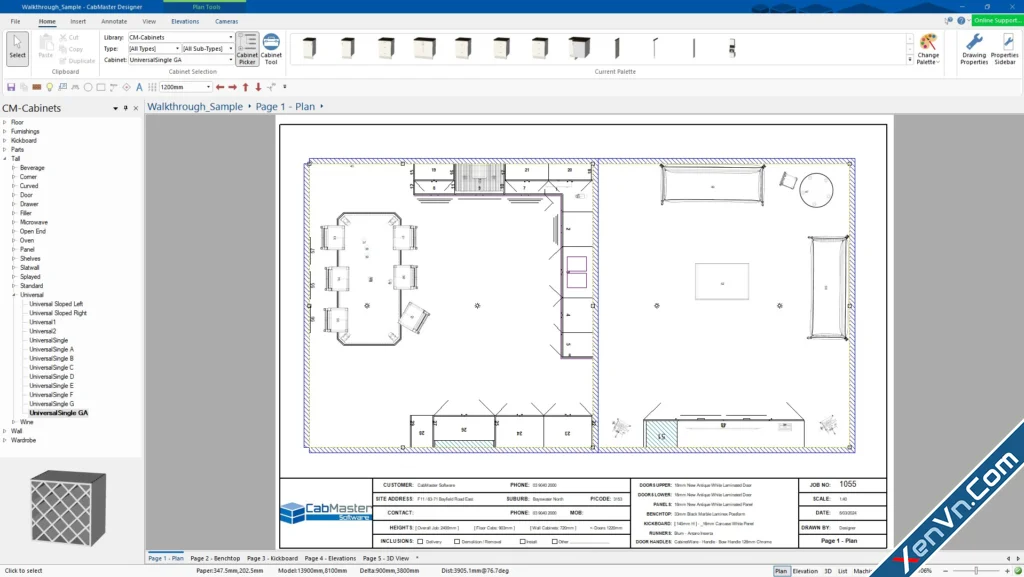The image size is (1024, 577).
Task: Close the CM-Cabinets panel
Action: pos(136,108)
